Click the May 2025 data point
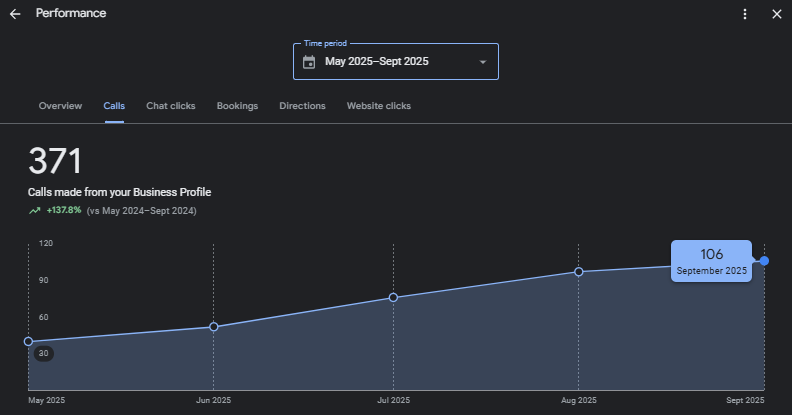The width and height of the screenshot is (792, 415). tap(28, 341)
